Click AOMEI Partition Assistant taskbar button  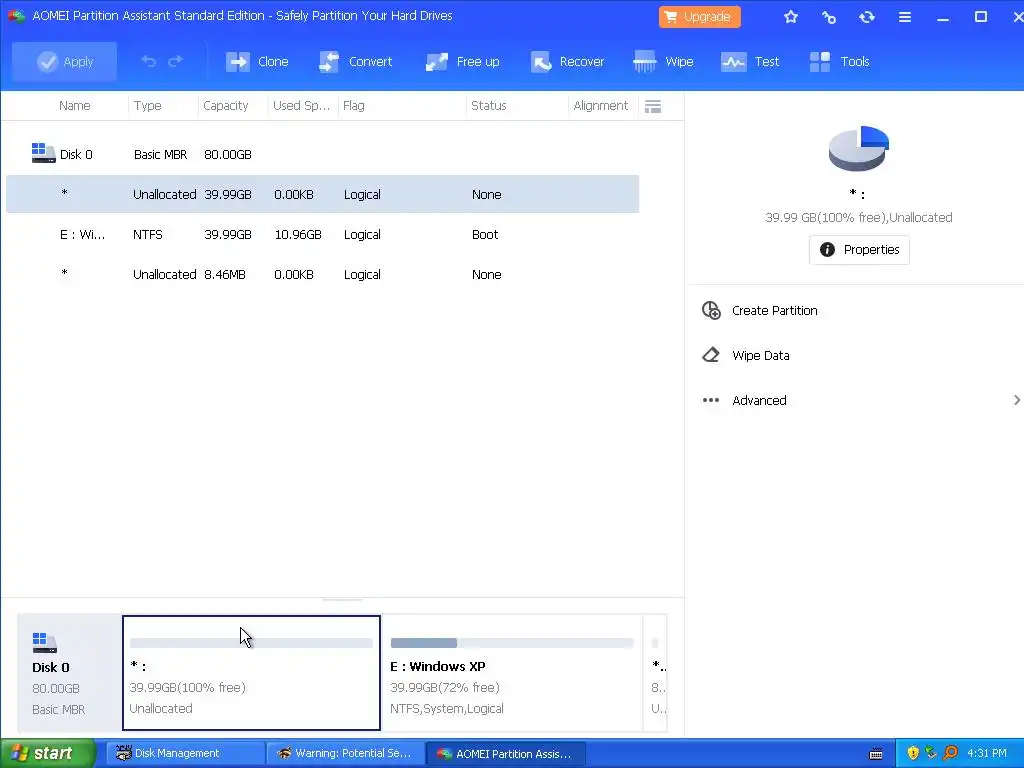coord(505,754)
